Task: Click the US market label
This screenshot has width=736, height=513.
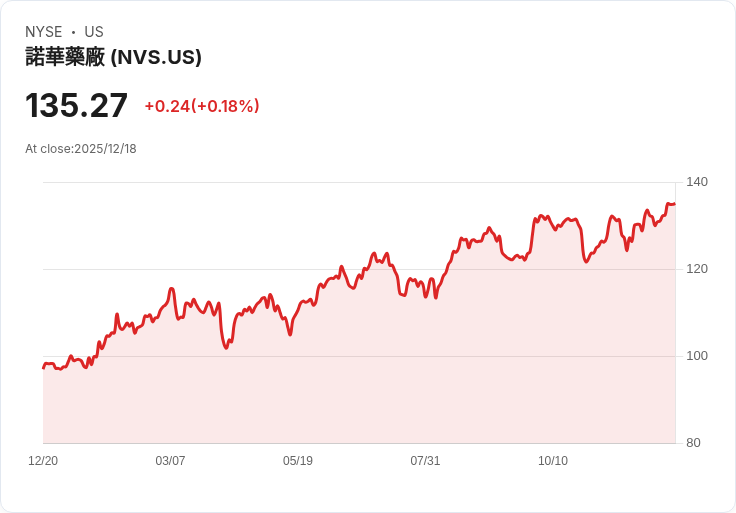Action: (94, 32)
